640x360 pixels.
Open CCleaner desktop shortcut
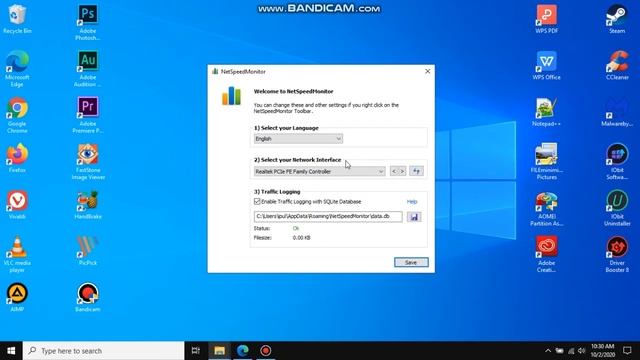tap(617, 65)
